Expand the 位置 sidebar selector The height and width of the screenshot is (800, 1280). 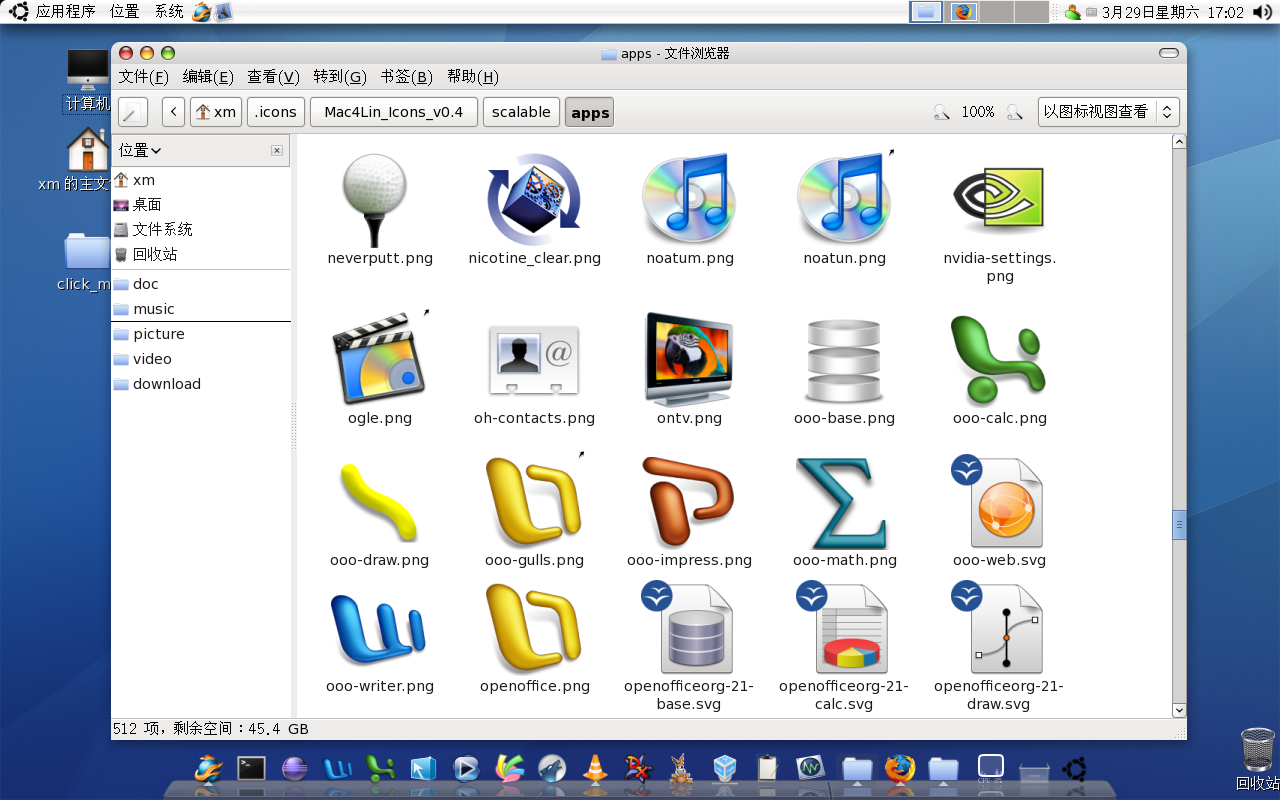click(140, 150)
